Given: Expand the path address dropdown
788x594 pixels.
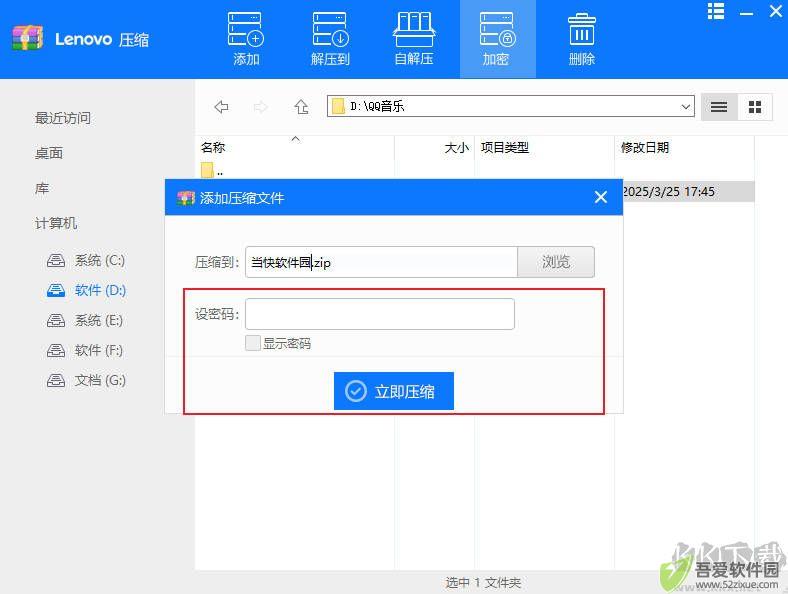Looking at the screenshot, I should pyautogui.click(x=685, y=107).
